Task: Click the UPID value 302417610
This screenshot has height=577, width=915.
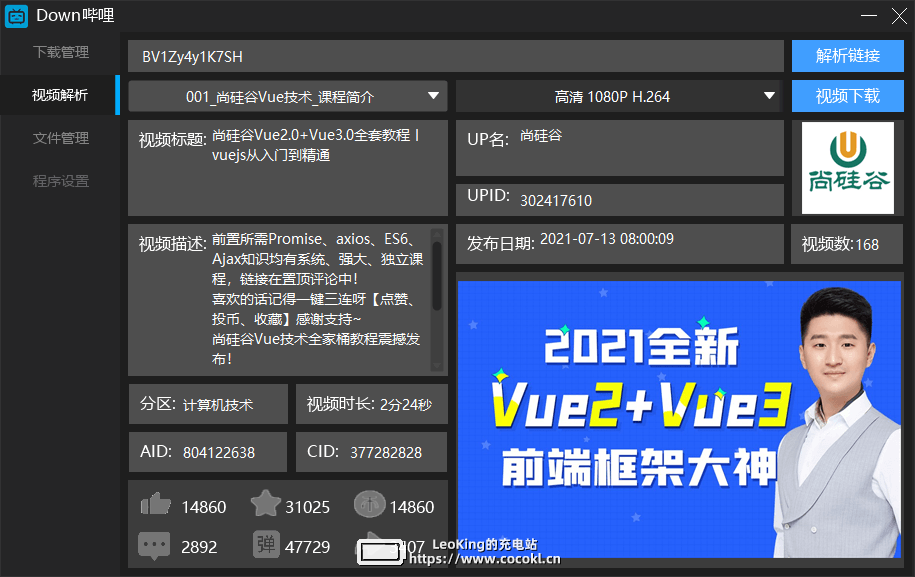Action: [556, 201]
